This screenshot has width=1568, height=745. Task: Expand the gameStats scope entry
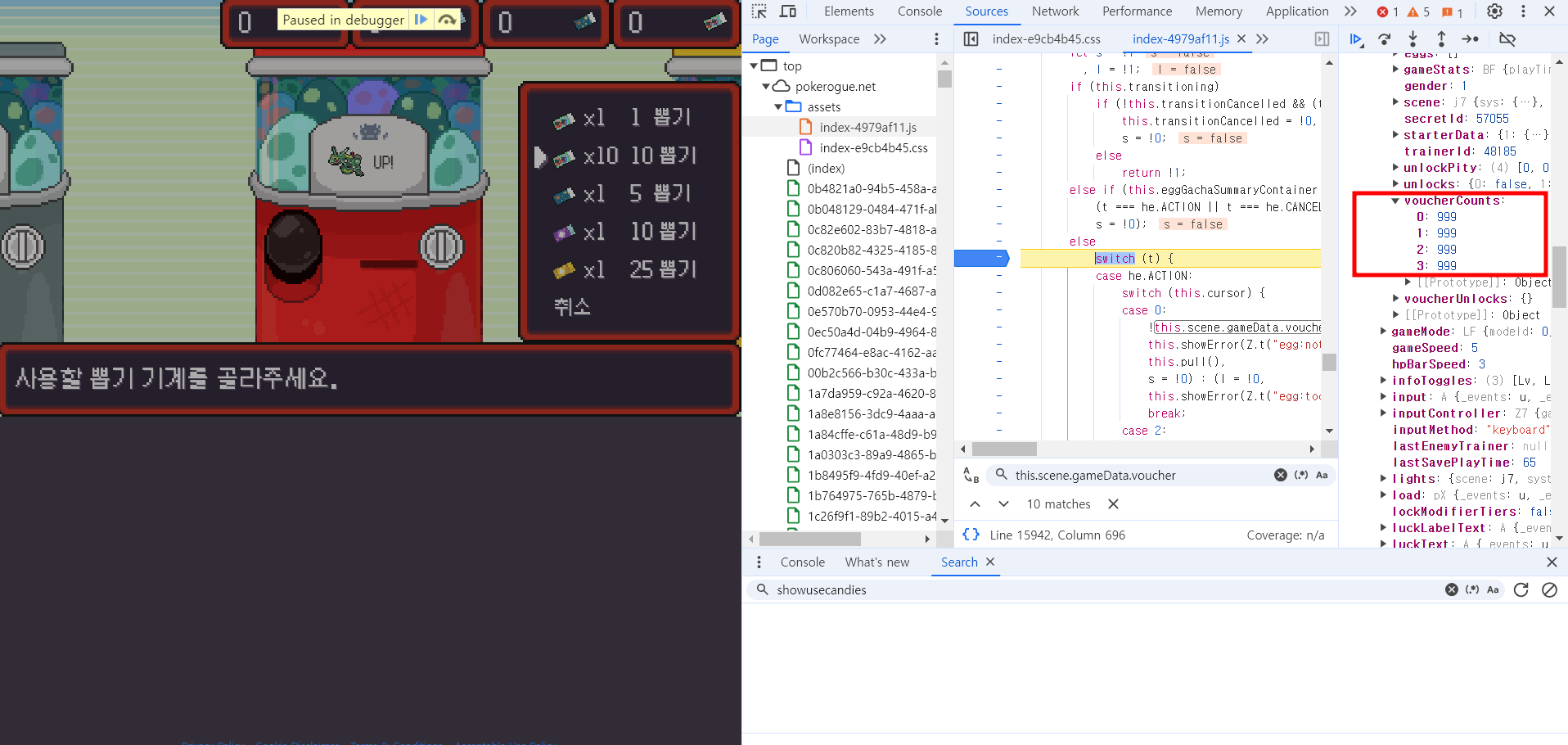(x=1395, y=70)
